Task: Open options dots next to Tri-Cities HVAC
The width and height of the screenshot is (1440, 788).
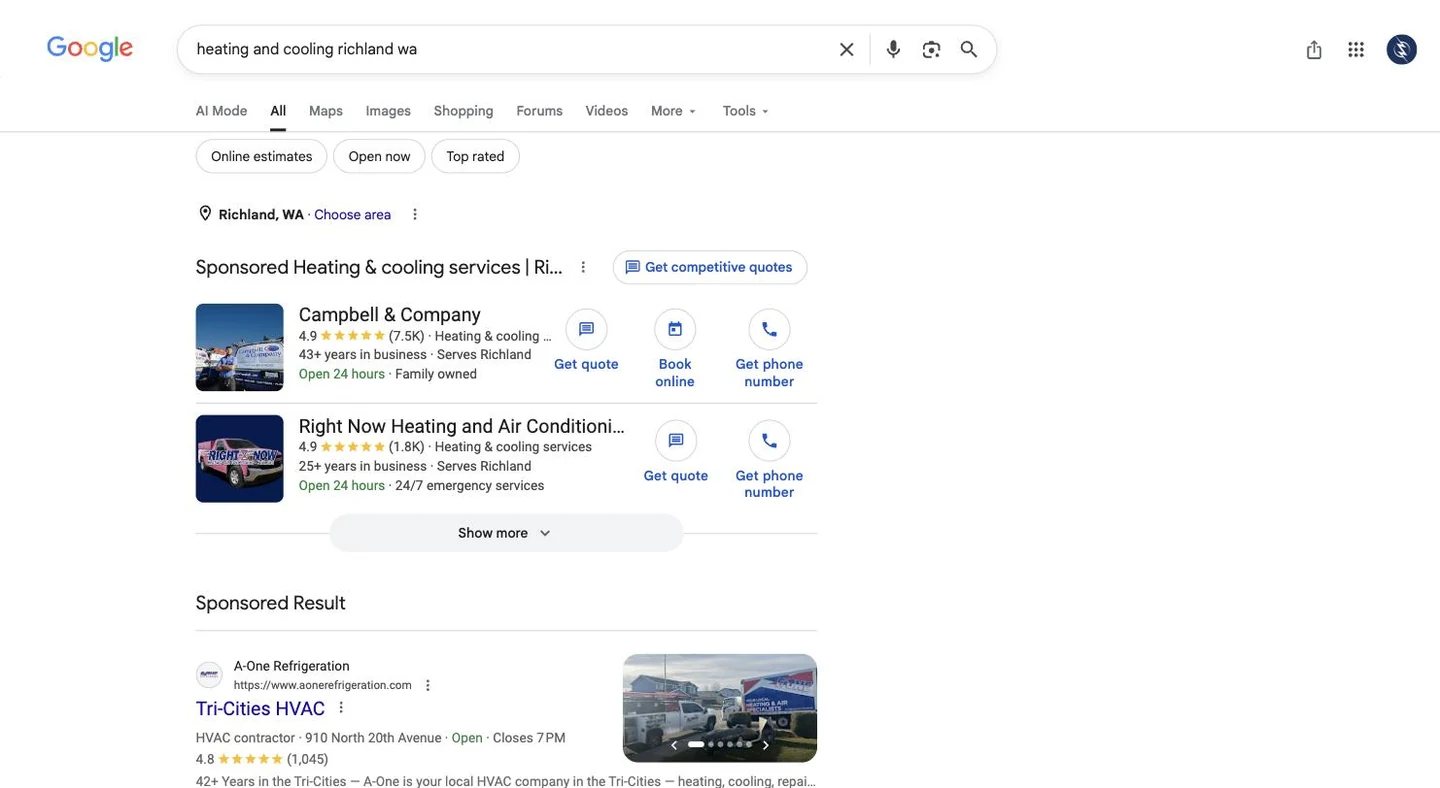Action: point(341,707)
